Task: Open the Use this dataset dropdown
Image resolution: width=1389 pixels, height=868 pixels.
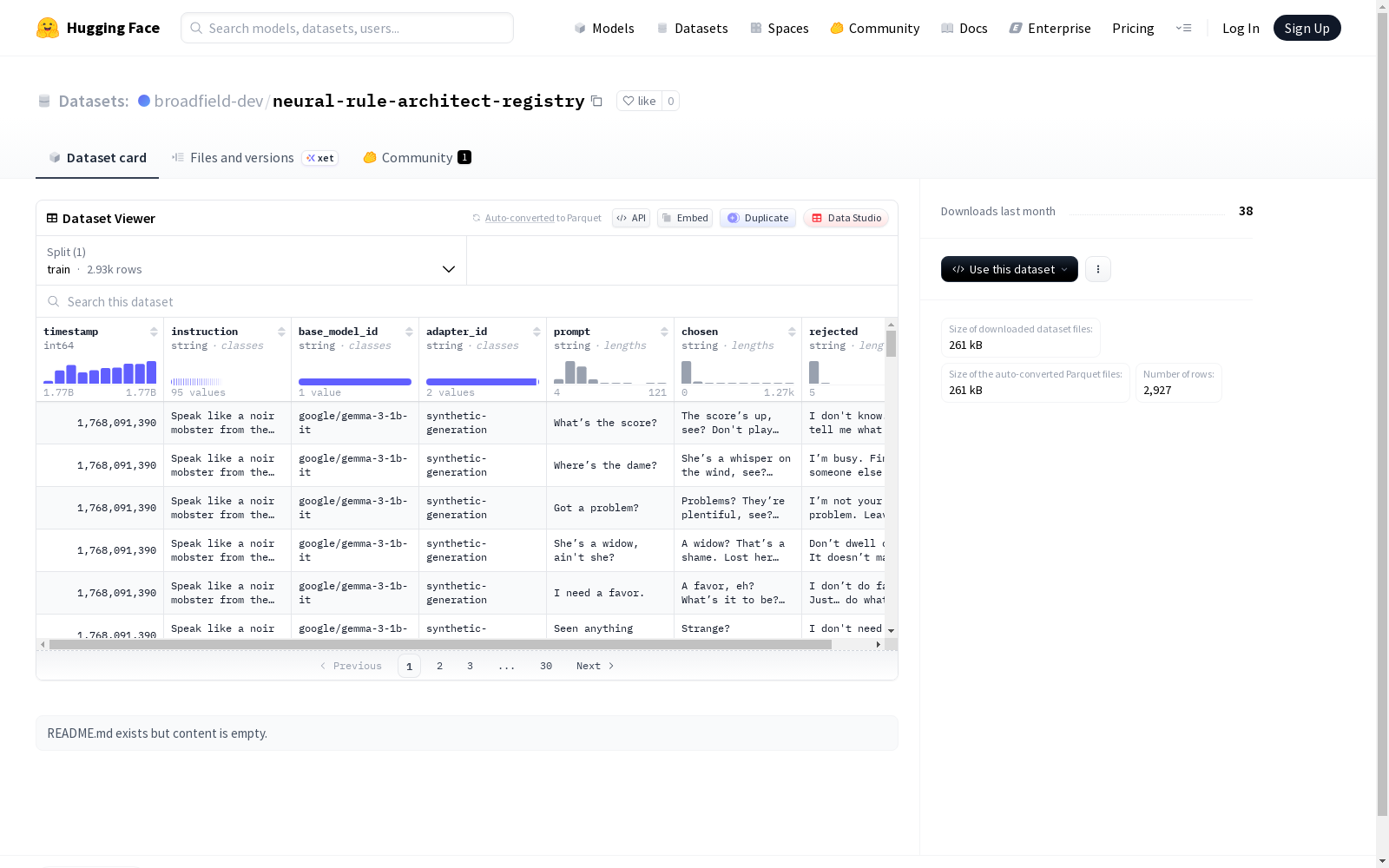Action: click(x=1010, y=269)
